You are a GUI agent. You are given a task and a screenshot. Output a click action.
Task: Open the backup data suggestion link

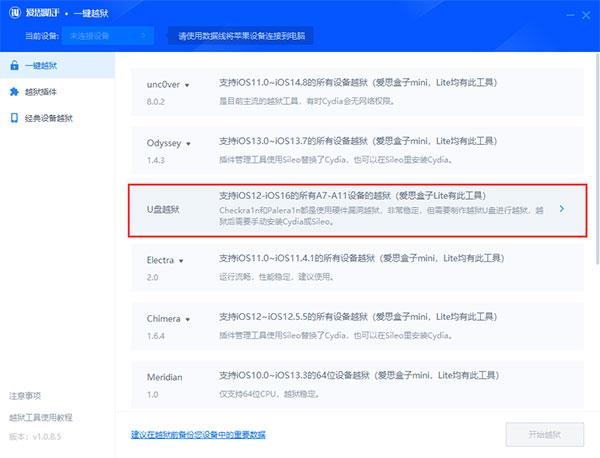click(x=198, y=435)
